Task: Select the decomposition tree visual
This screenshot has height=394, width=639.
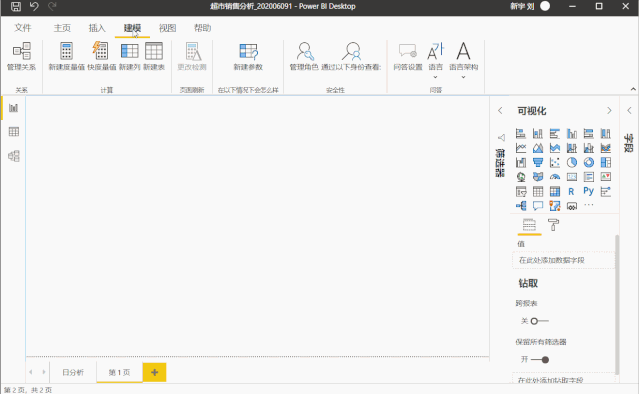Action: click(x=521, y=206)
